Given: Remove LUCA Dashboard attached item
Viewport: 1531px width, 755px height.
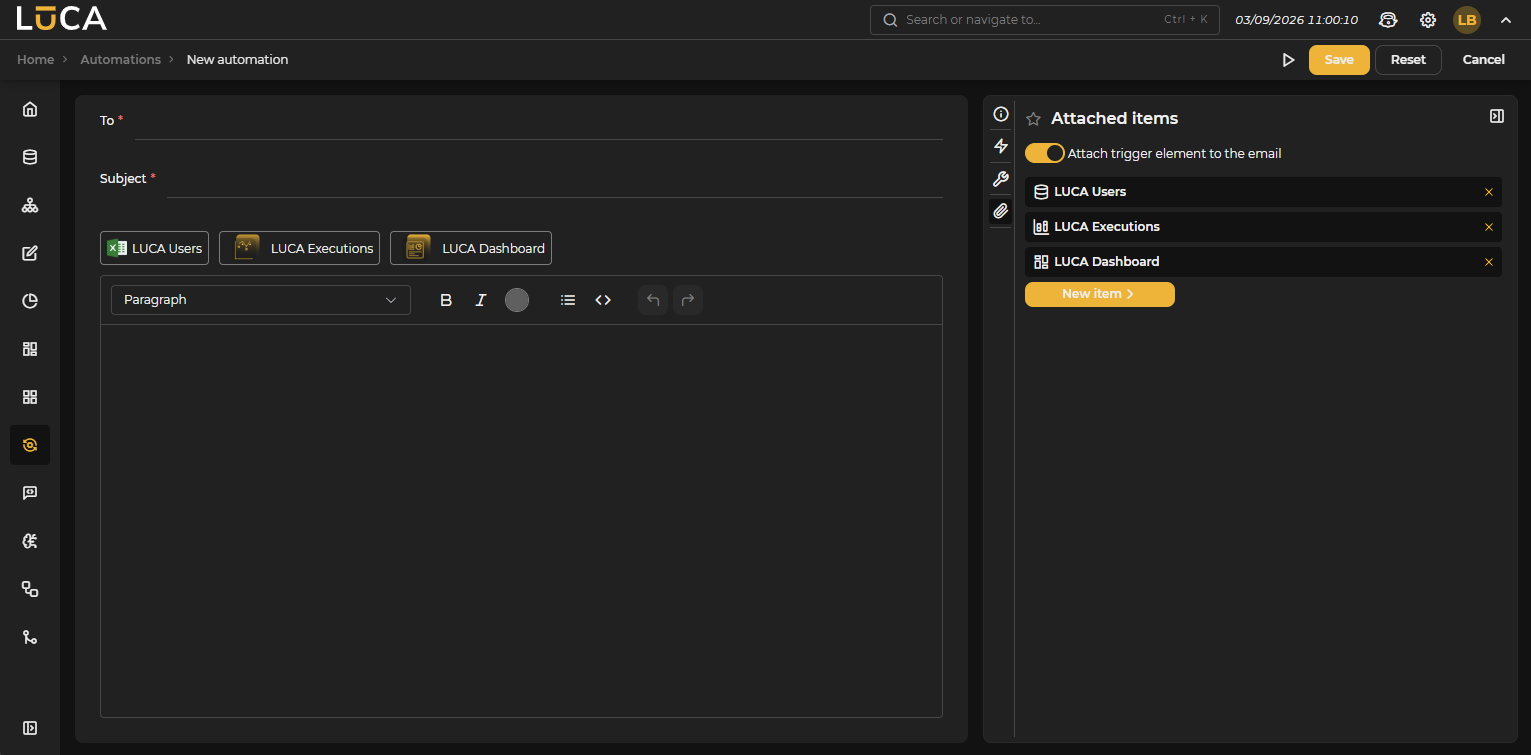Looking at the screenshot, I should 1489,262.
